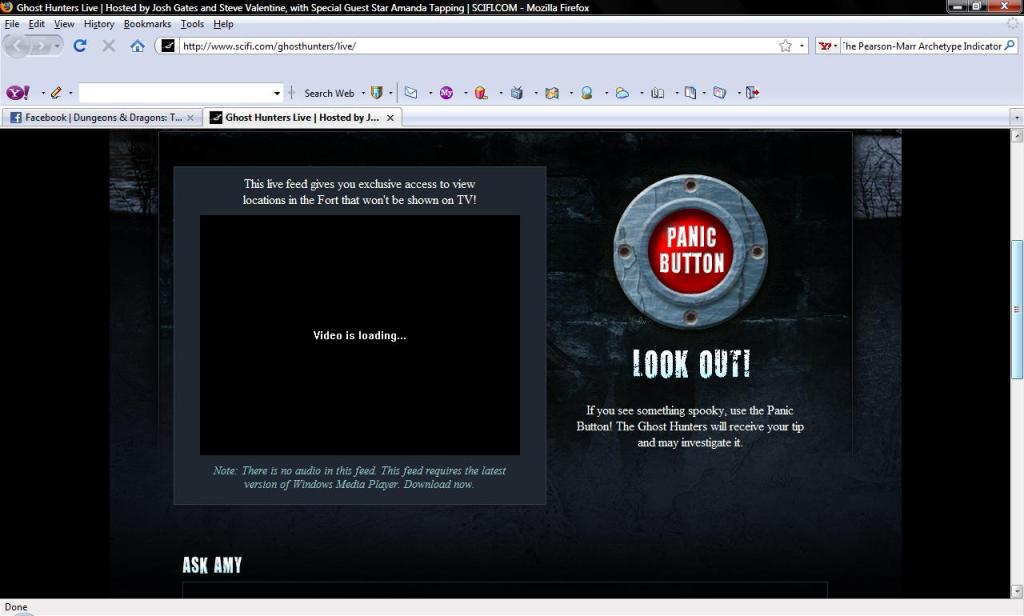
Task: Open the URL bar history dropdown arrow
Action: 802,46
